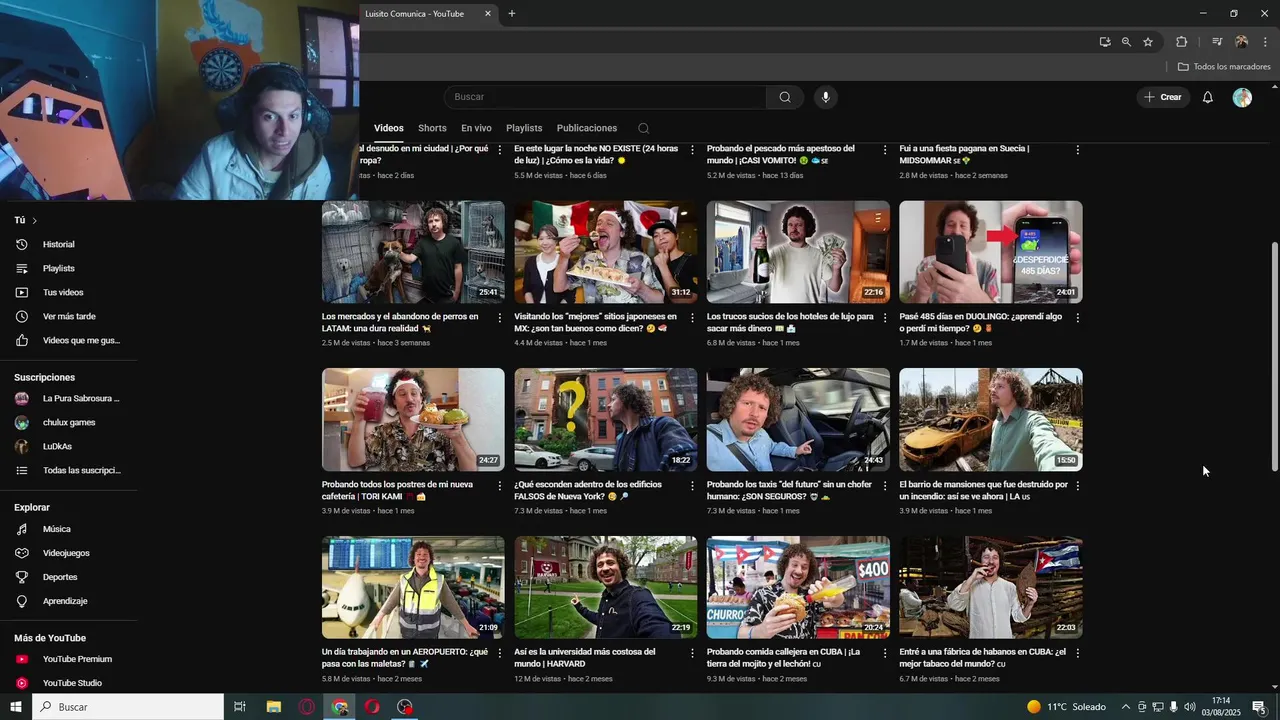The width and height of the screenshot is (1280, 720).
Task: Click the YouTube Buscar search field
Action: (606, 97)
